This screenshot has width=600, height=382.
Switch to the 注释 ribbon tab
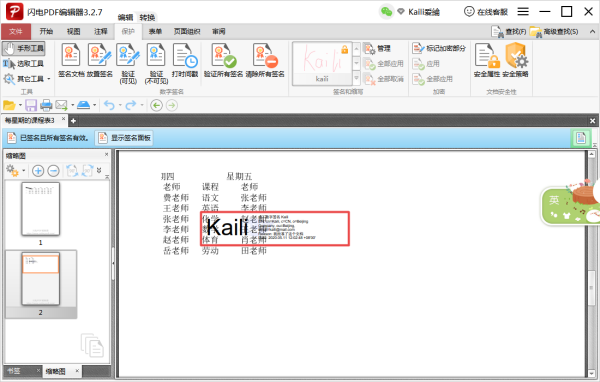(x=101, y=32)
